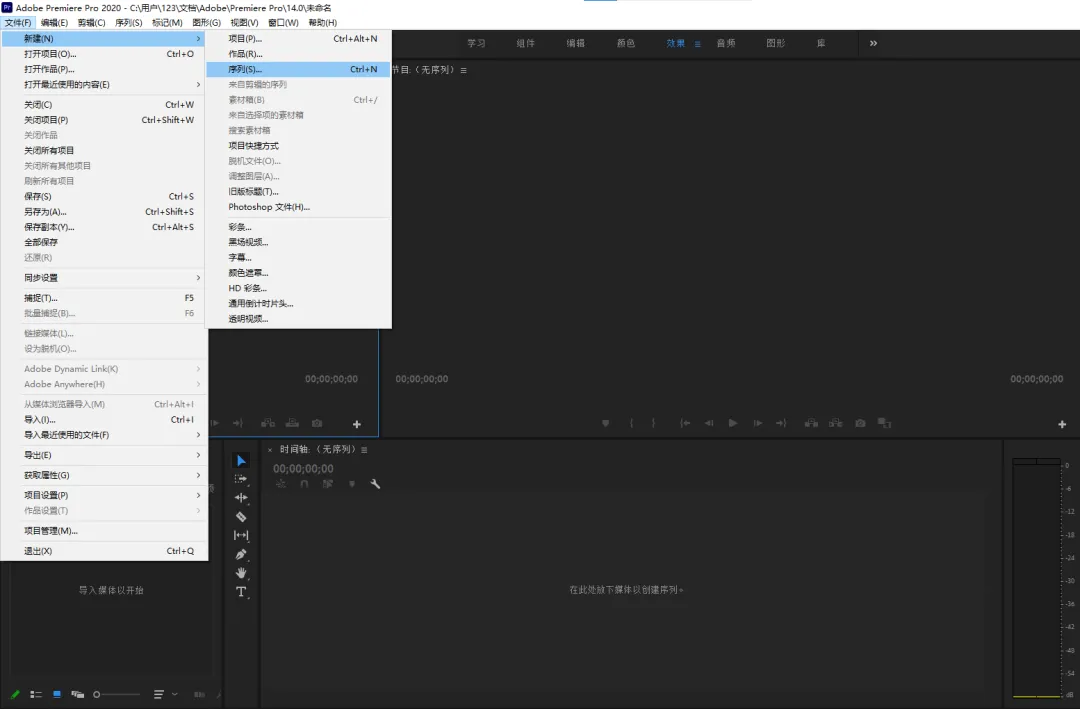Open the 编辑(E) menu bar item
This screenshot has height=709, width=1080.
pos(54,23)
